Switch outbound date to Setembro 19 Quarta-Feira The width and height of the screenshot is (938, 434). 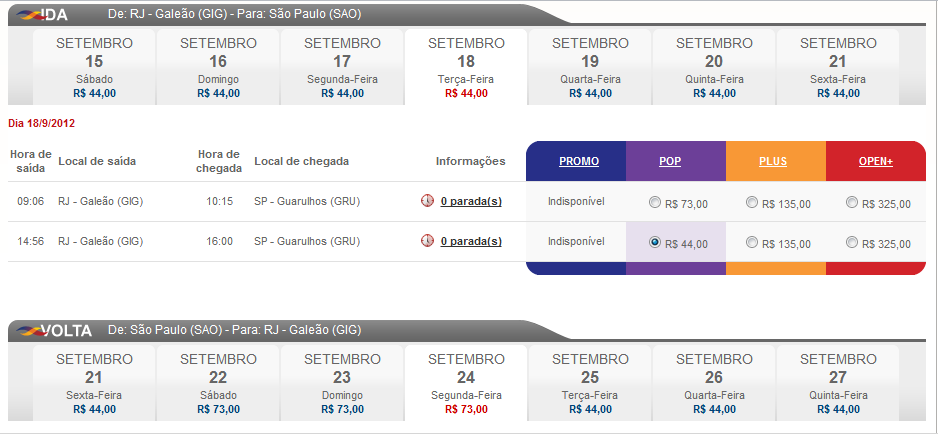590,68
